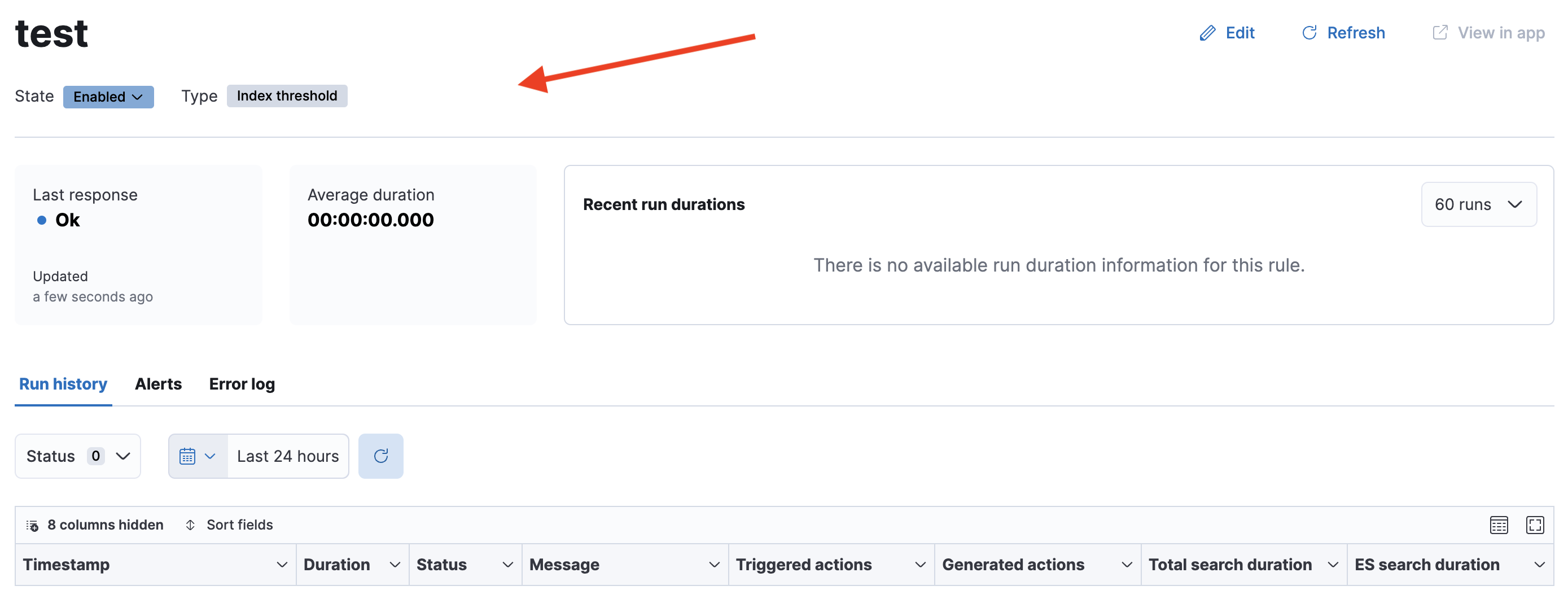Open the Error log tab
The image size is (1568, 612).
242,384
